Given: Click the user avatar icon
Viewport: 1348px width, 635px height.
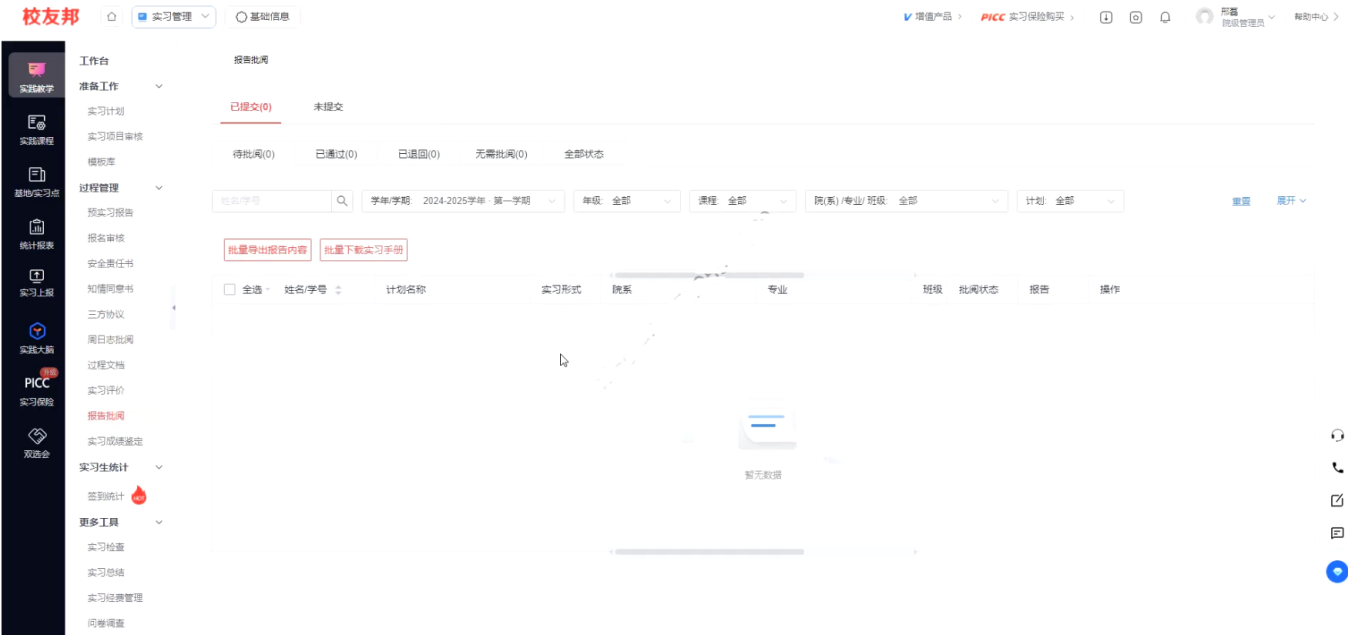Looking at the screenshot, I should (1205, 17).
